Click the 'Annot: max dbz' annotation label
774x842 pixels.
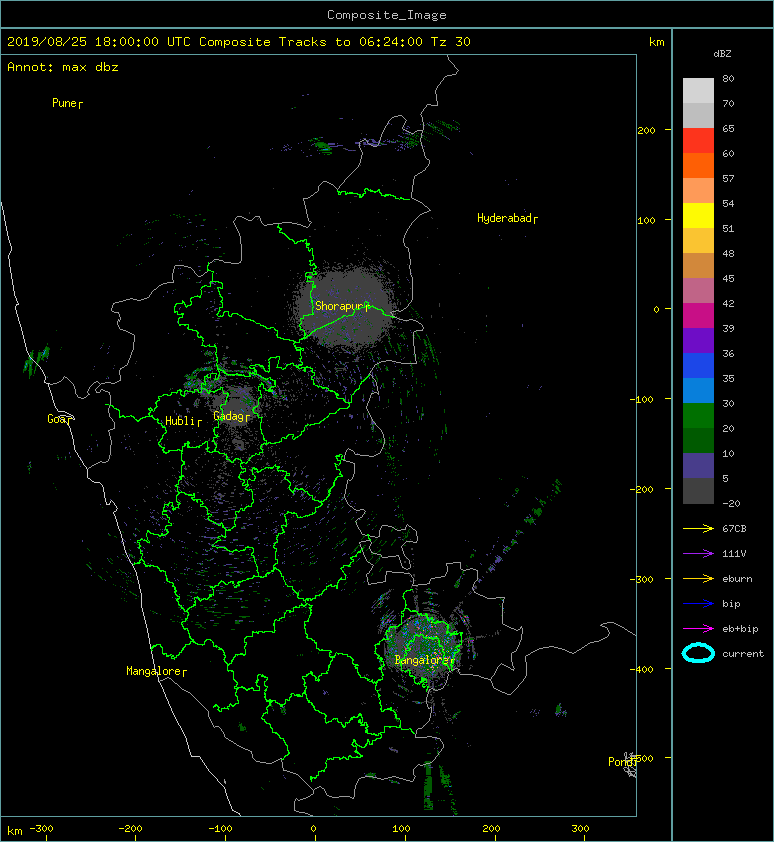point(63,67)
